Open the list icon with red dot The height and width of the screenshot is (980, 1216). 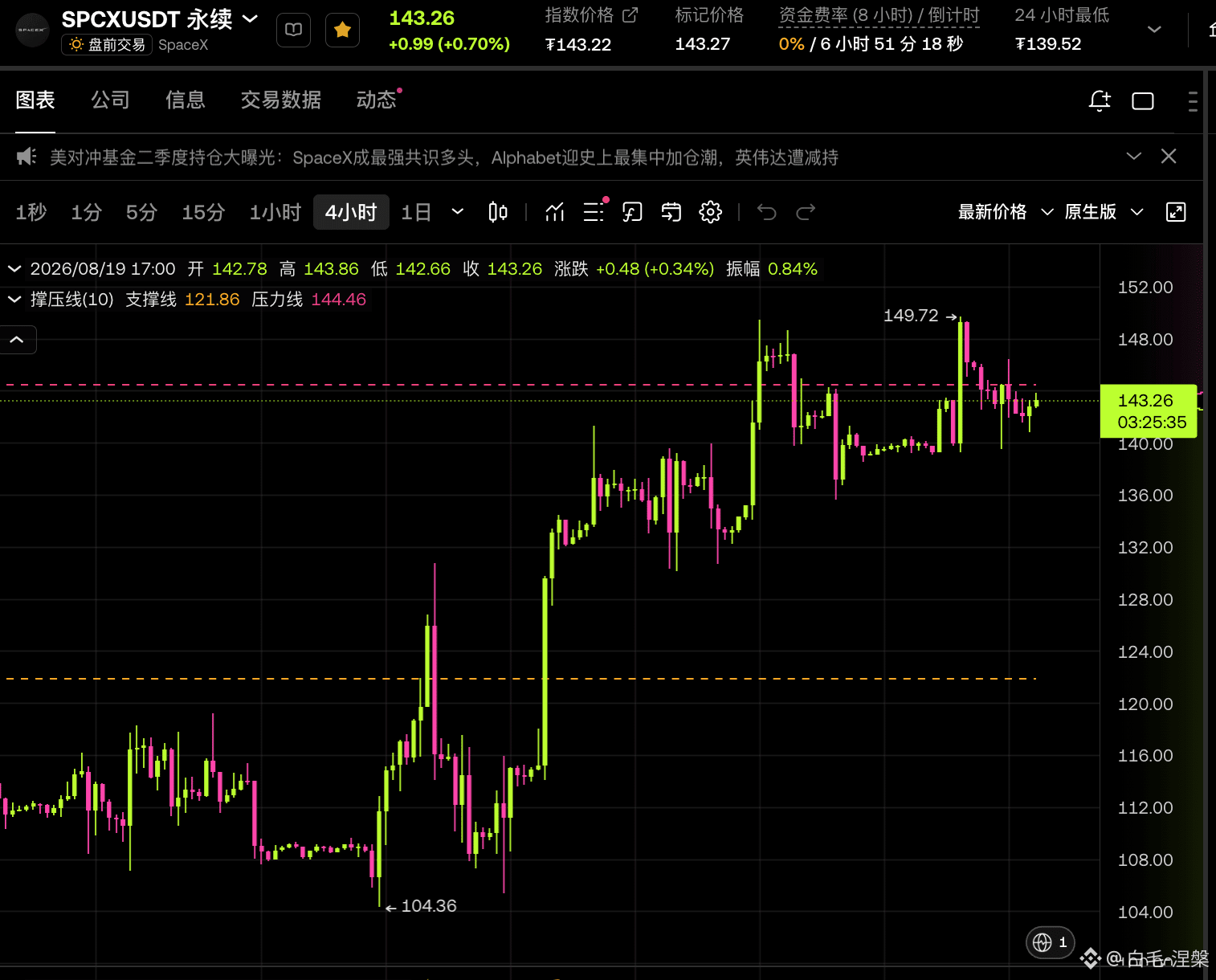pos(594,211)
